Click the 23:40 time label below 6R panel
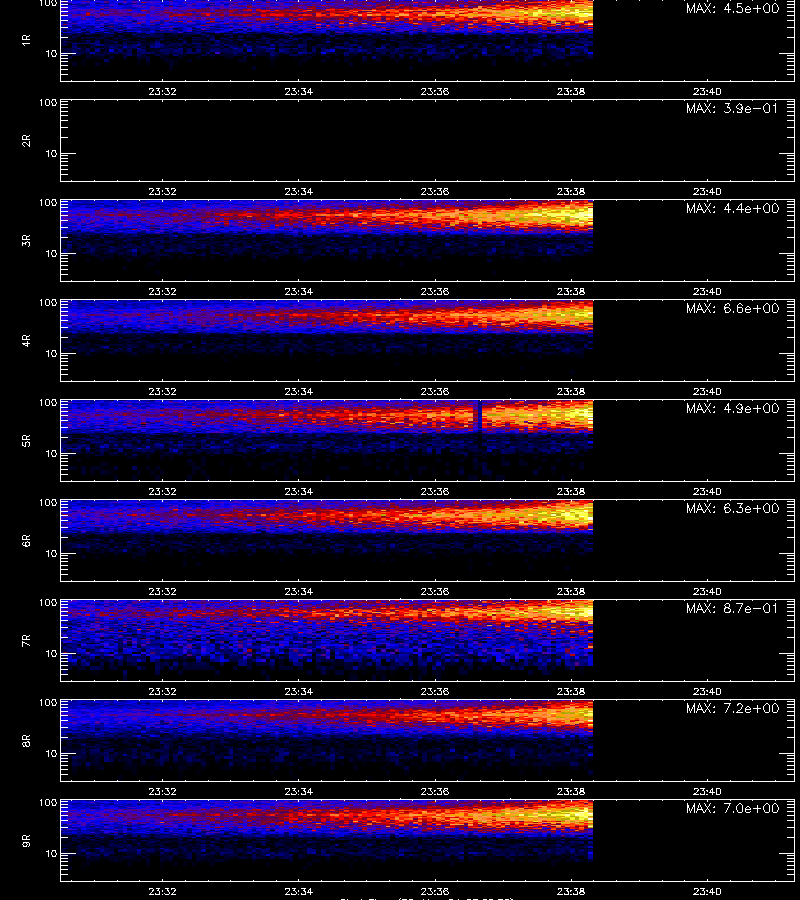 coord(707,591)
